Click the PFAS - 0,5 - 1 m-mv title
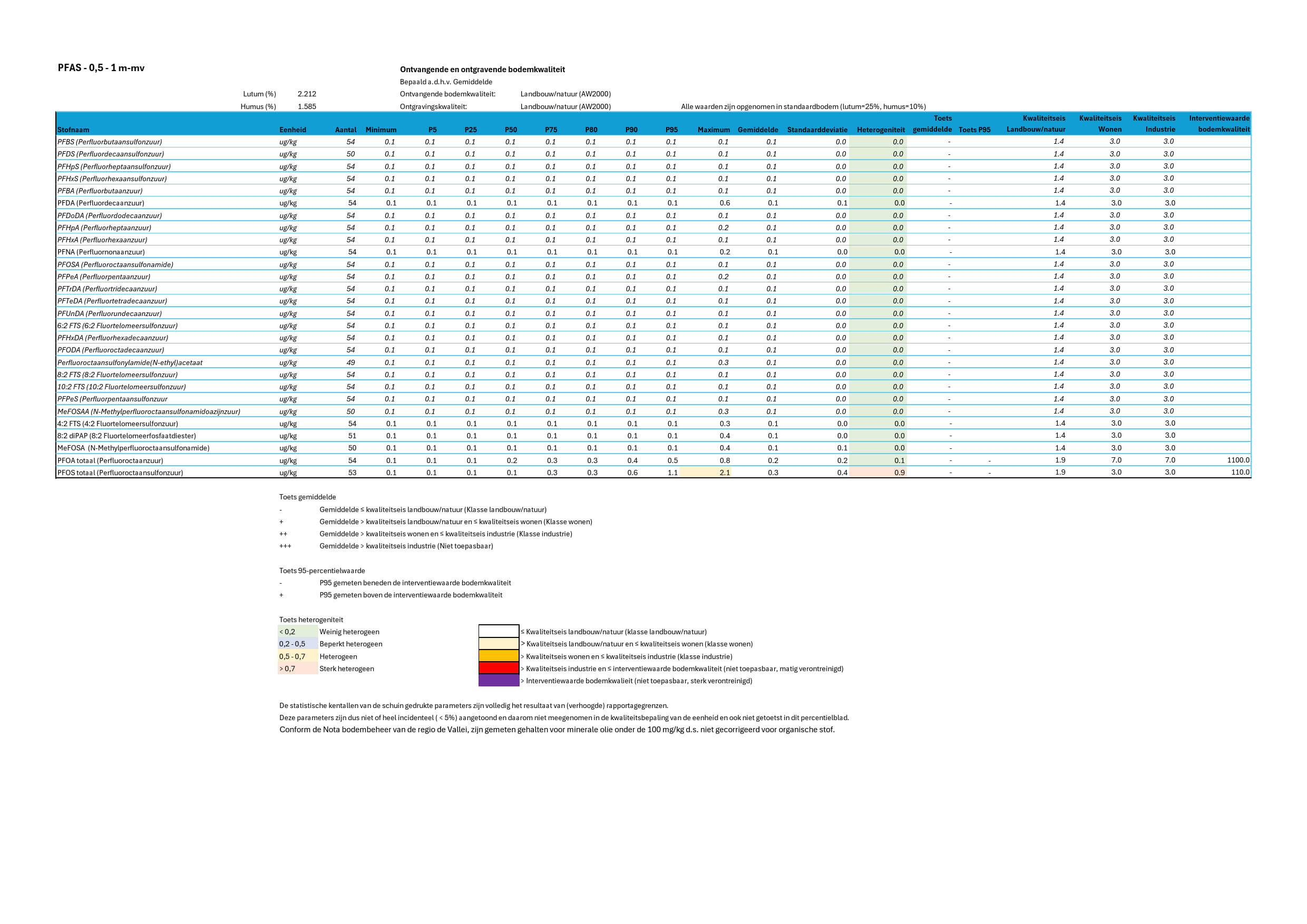The width and height of the screenshot is (1307, 924). [101, 68]
